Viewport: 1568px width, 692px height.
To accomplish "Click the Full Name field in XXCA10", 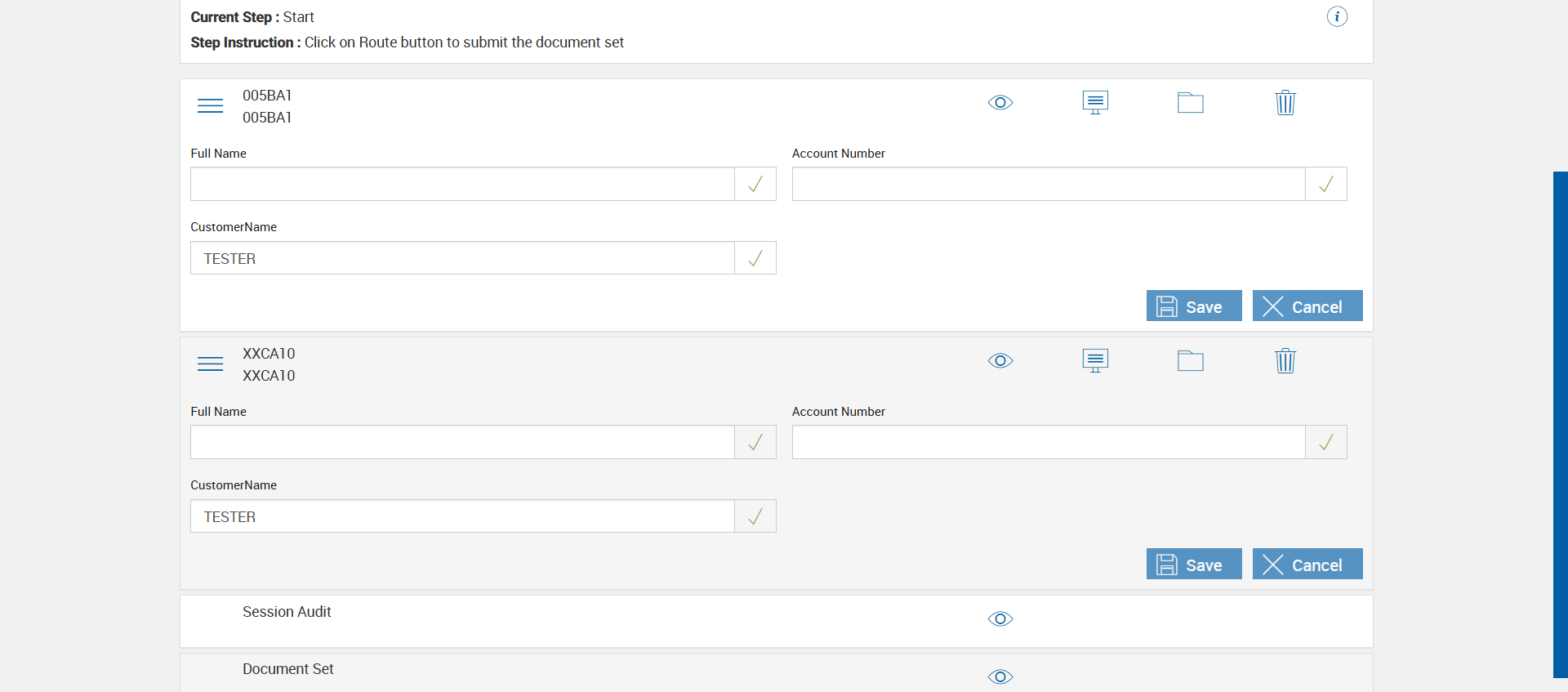I will pyautogui.click(x=462, y=443).
